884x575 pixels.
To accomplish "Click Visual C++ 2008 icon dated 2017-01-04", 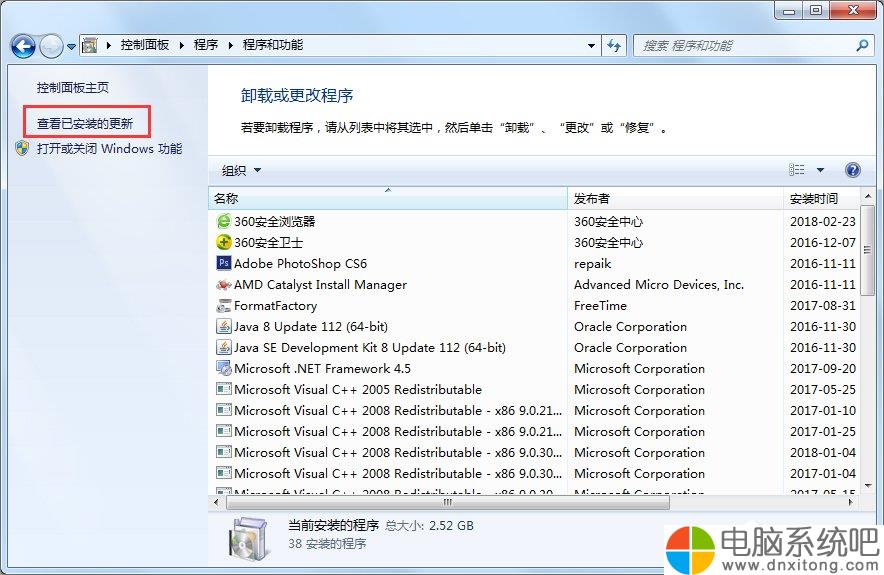I will [224, 474].
